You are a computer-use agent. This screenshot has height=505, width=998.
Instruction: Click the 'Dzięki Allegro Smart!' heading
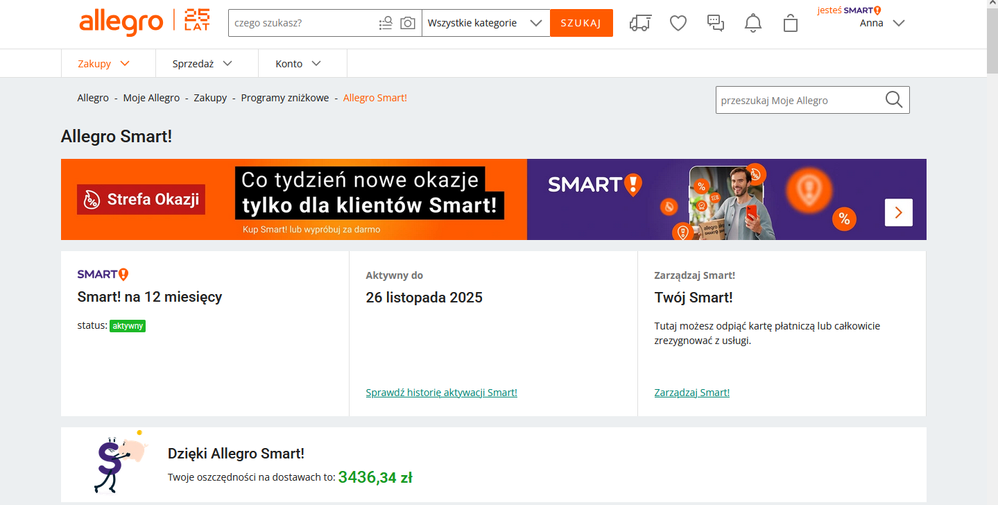(x=236, y=453)
